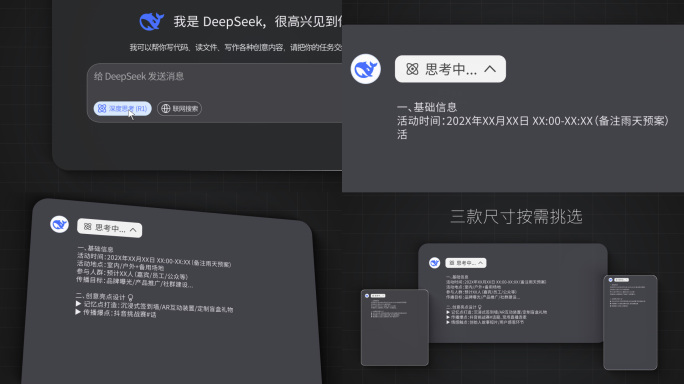Click the triangle before 记忆点打造 in tilted panel
Screen dimensions: 684x384
79,304
